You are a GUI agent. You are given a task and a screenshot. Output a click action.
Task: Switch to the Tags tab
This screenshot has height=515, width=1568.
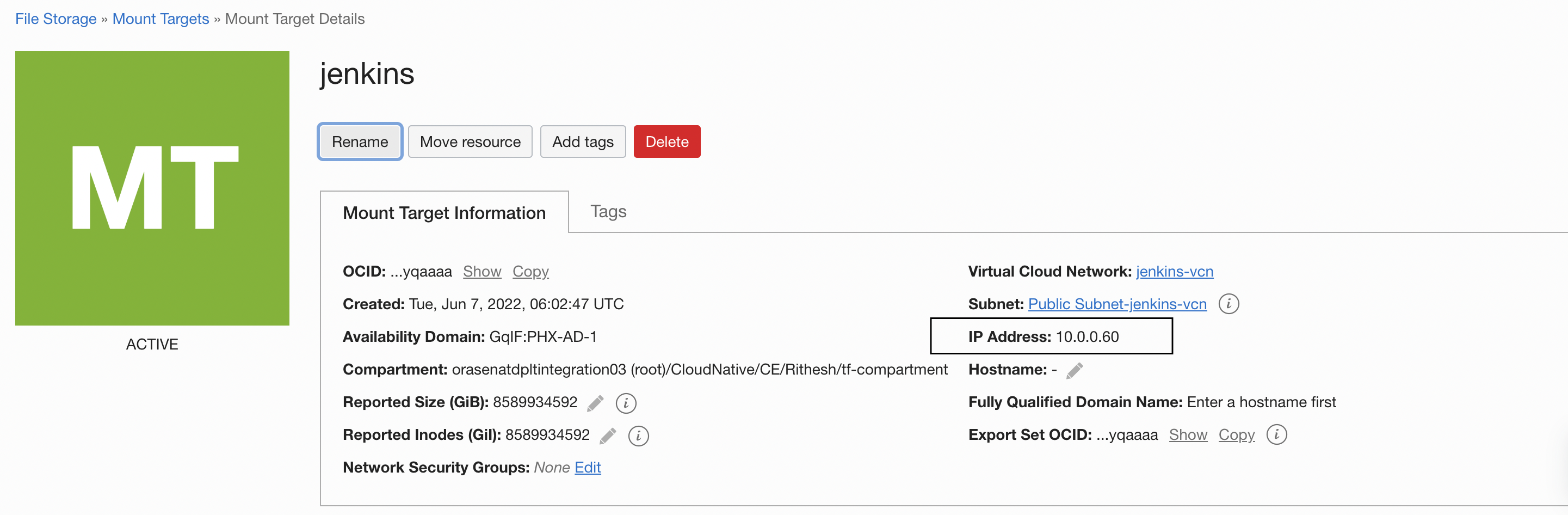608,211
